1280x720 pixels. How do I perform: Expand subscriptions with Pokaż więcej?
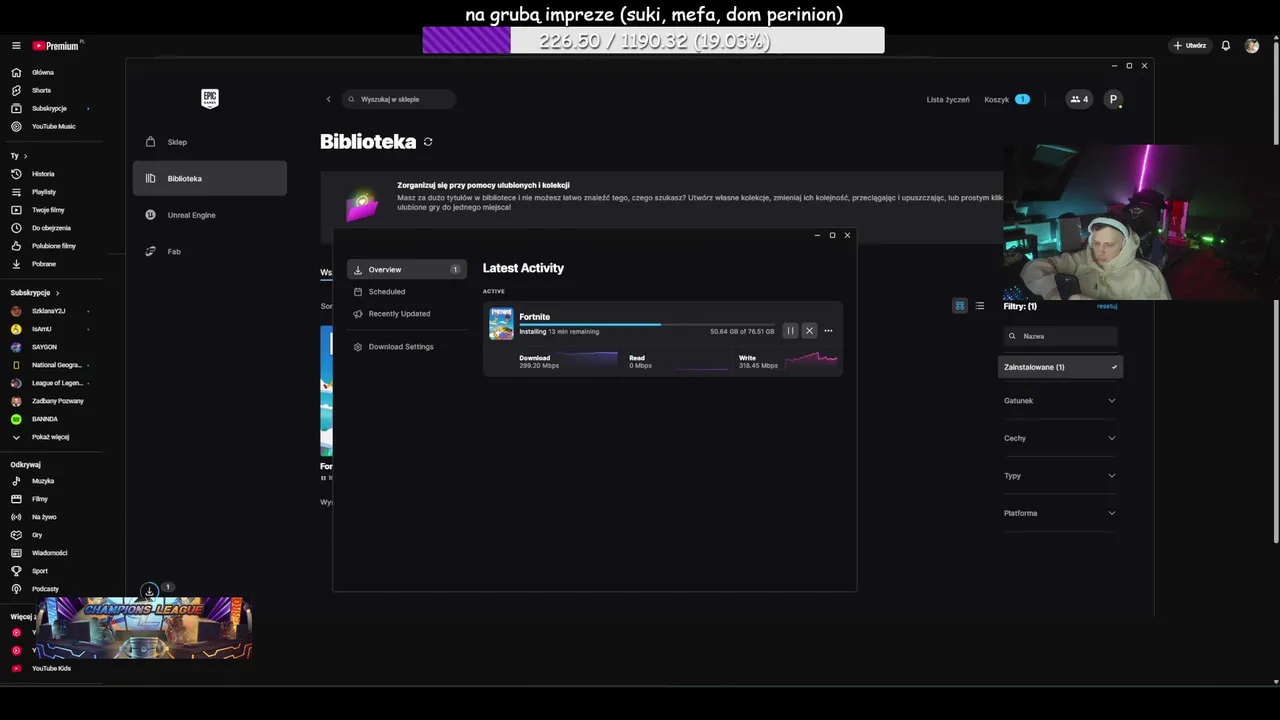point(52,437)
